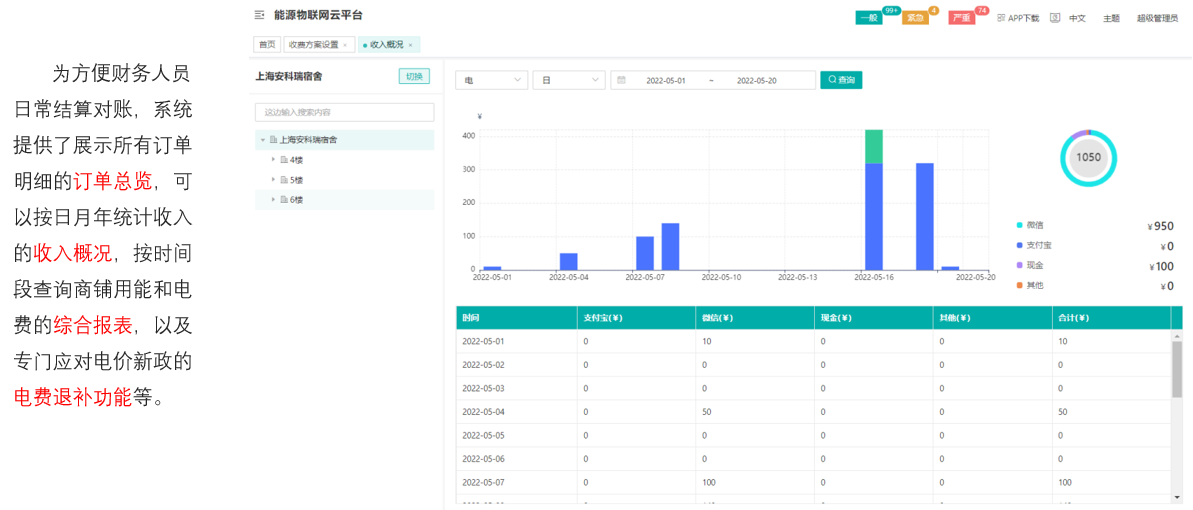Toggle 现金 legend item in chart
Screen dimensions: 1193x510
(1034, 265)
